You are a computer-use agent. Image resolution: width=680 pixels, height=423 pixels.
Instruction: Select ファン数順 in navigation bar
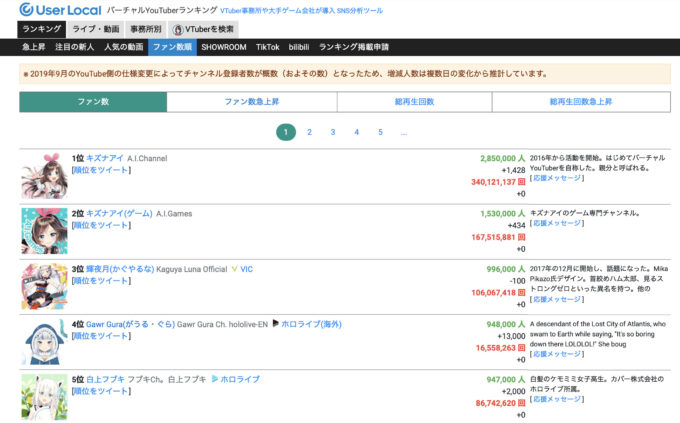click(x=172, y=47)
